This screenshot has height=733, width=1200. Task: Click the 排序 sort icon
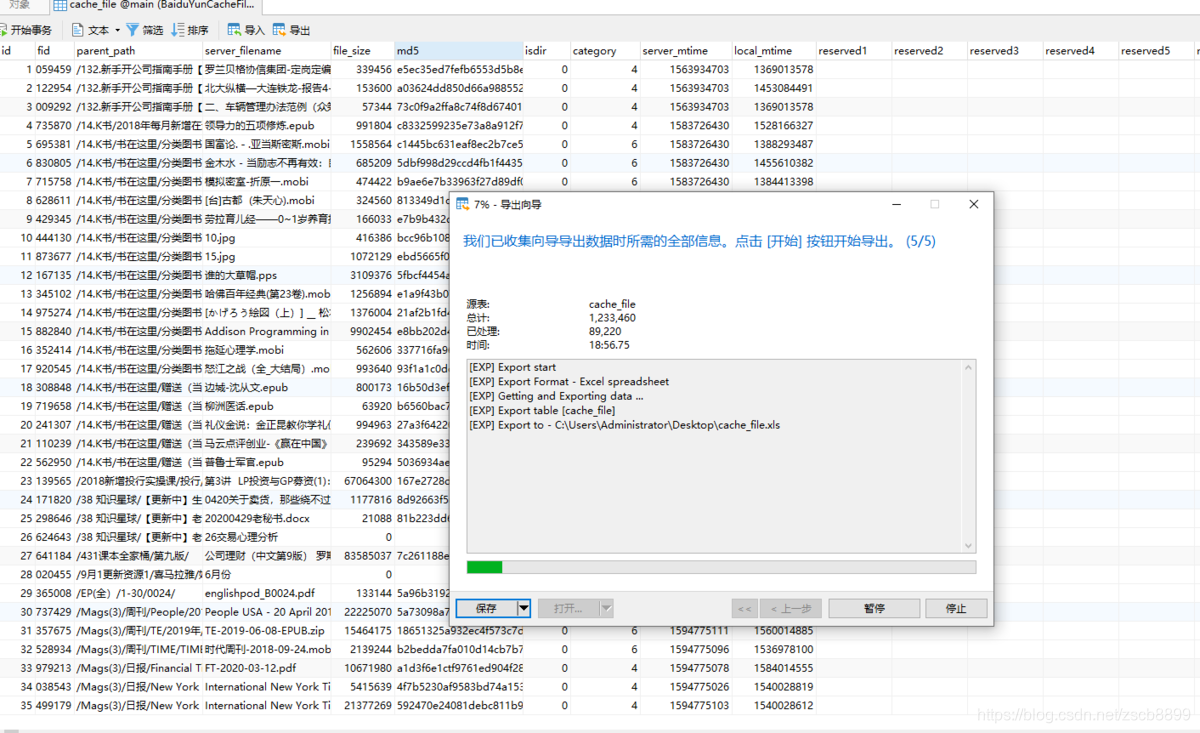(x=178, y=30)
